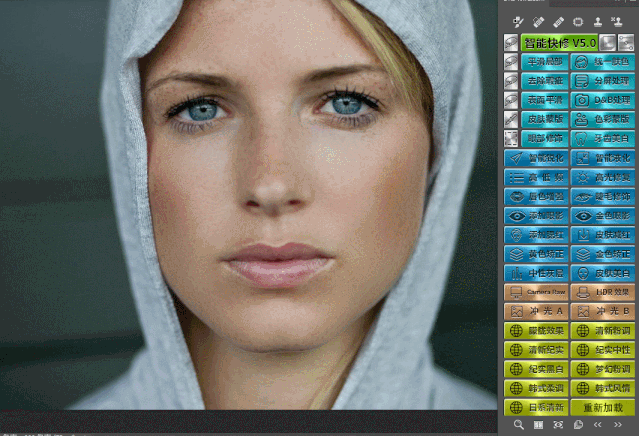
Task: Apply 牙齿美白 teeth whitening
Action: coord(603,139)
